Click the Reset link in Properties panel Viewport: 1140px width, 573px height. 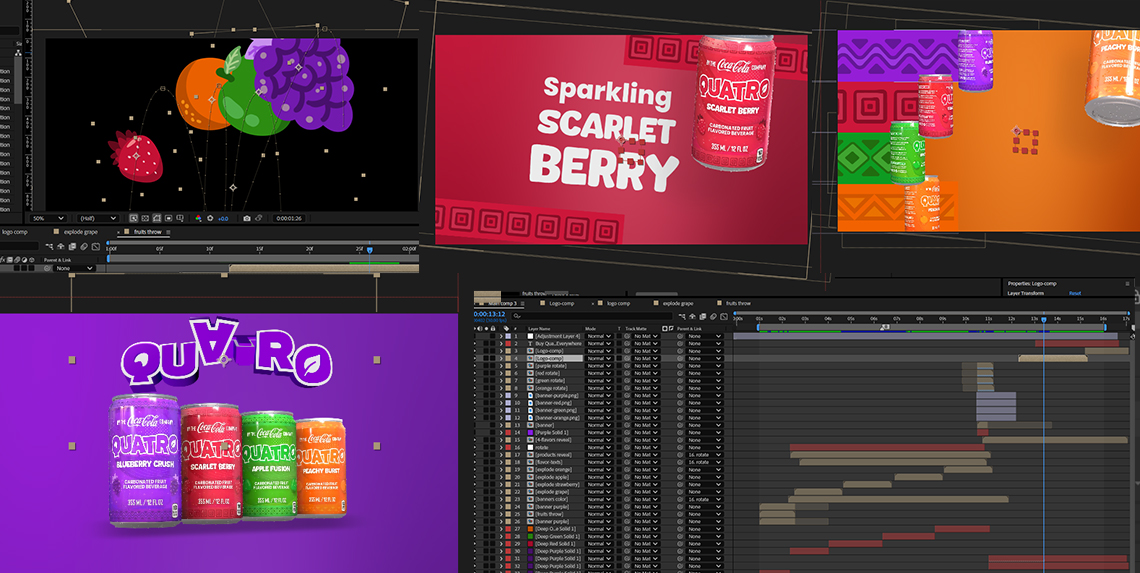(1075, 293)
